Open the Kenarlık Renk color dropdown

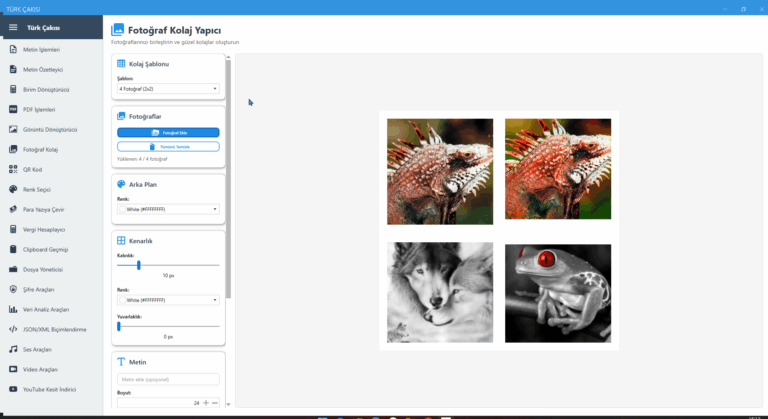coord(168,299)
